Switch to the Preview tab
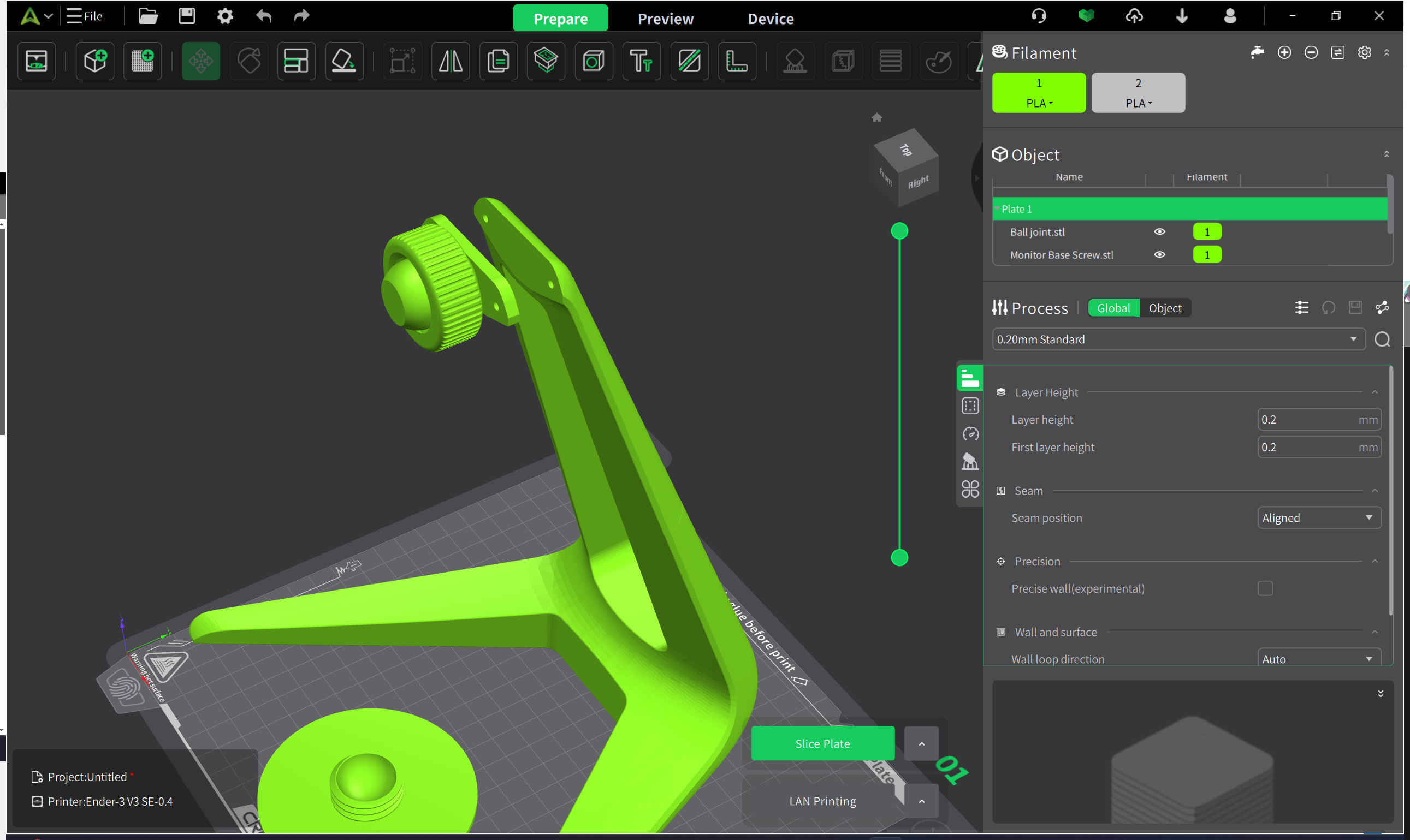 [665, 19]
